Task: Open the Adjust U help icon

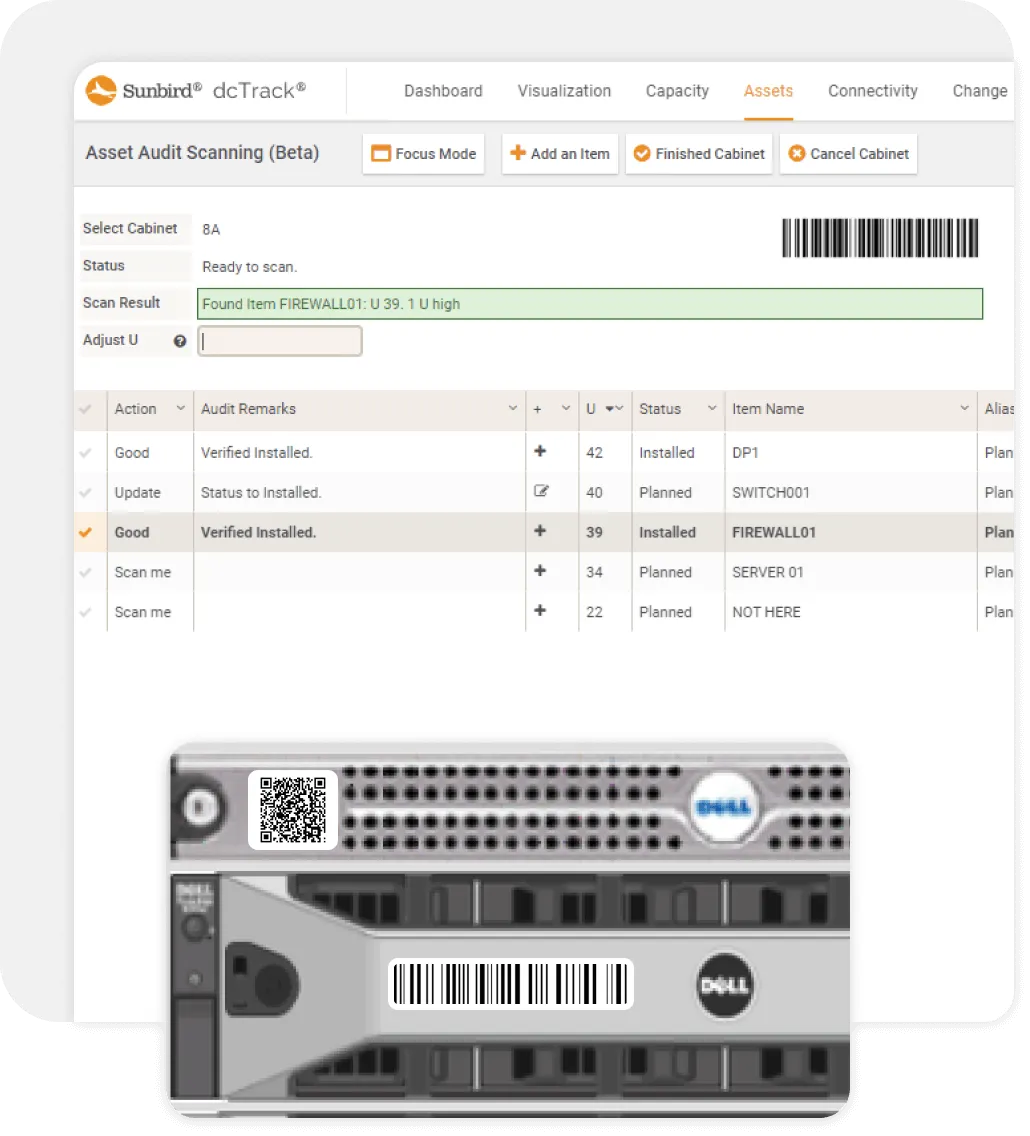Action: [180, 341]
